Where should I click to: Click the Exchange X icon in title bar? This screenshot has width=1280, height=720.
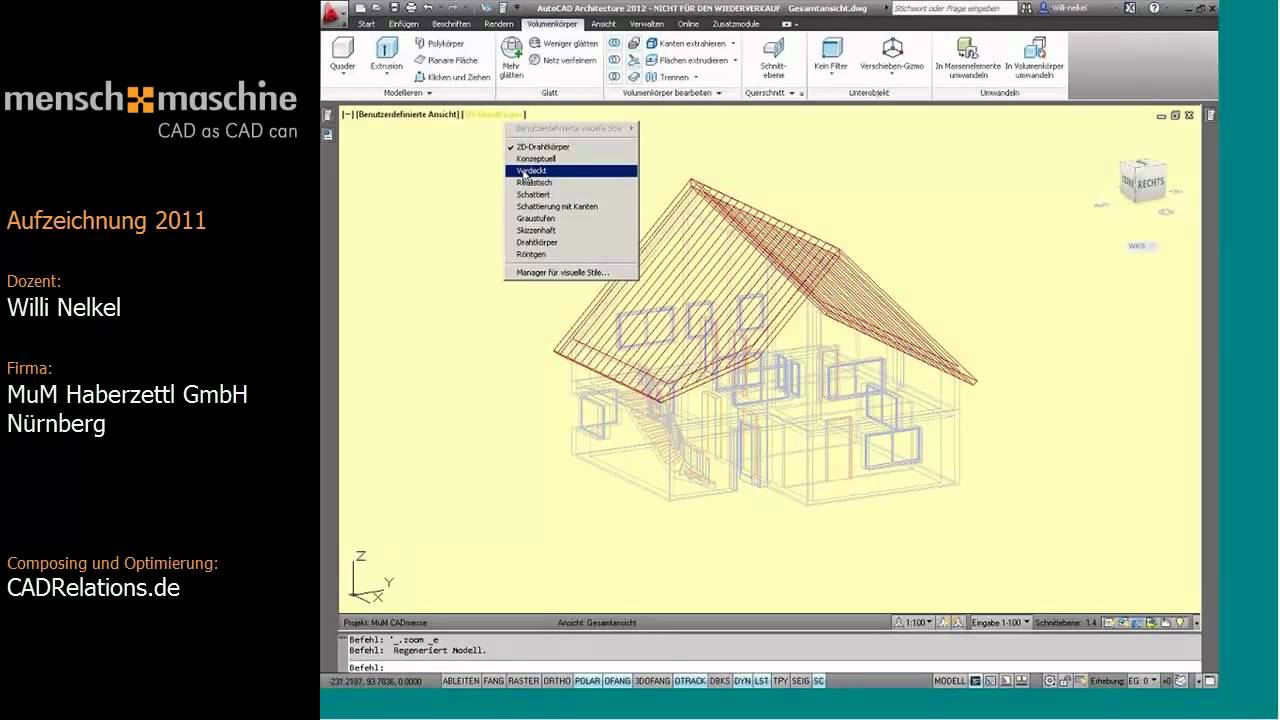pos(1130,8)
